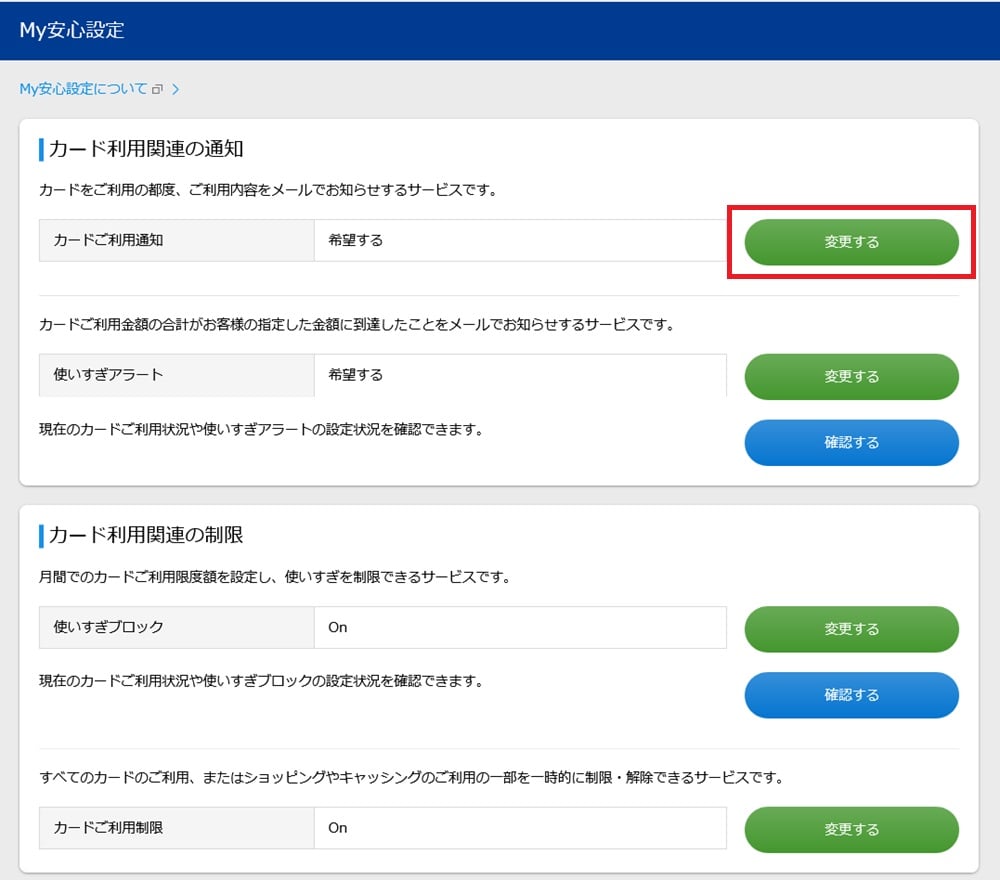Click the カードご利用通知 label cell
This screenshot has width=1000, height=880.
click(177, 240)
